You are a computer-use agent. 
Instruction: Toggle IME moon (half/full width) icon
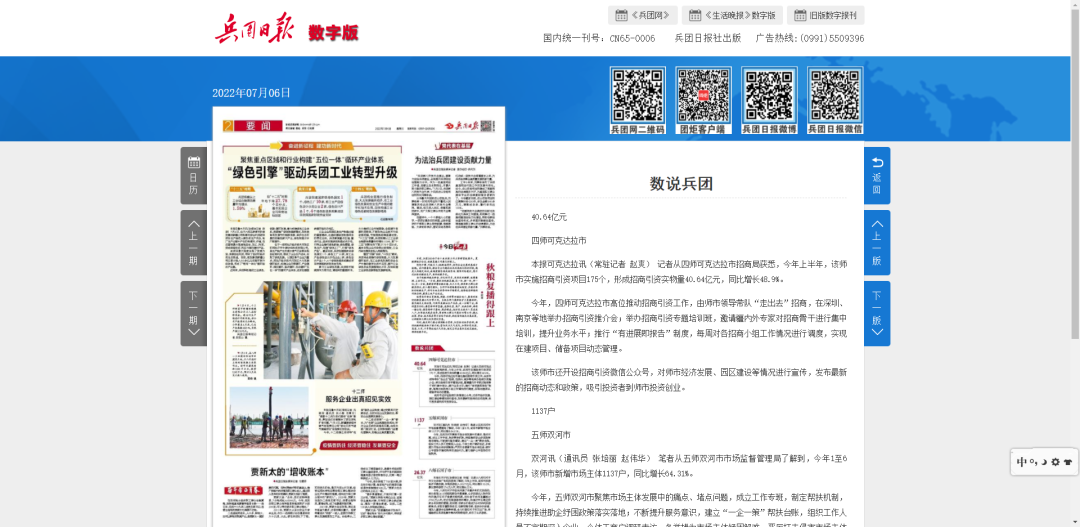point(1044,462)
